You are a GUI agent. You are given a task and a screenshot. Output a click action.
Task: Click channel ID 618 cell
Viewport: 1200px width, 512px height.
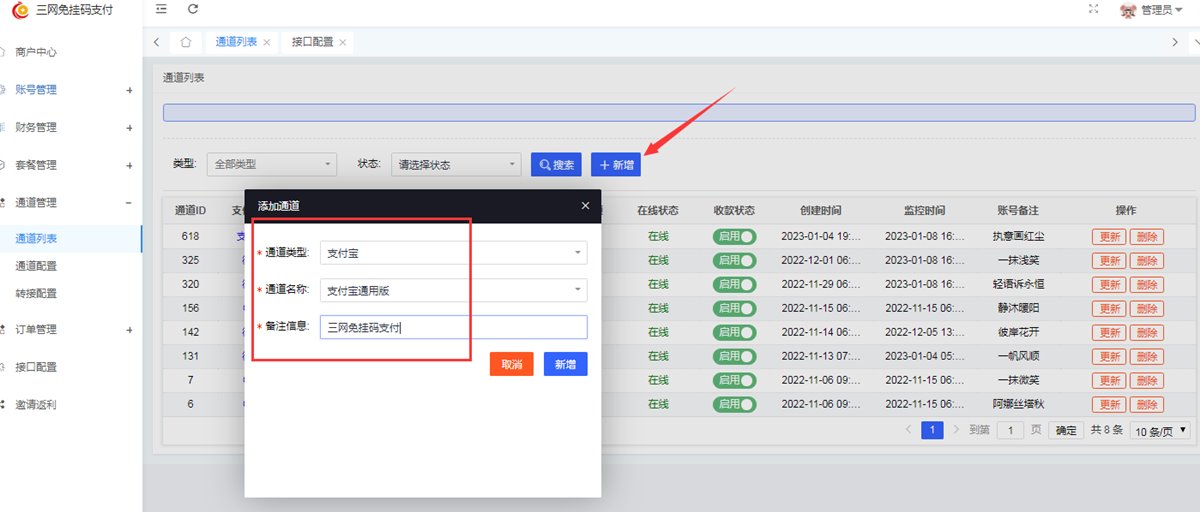190,237
